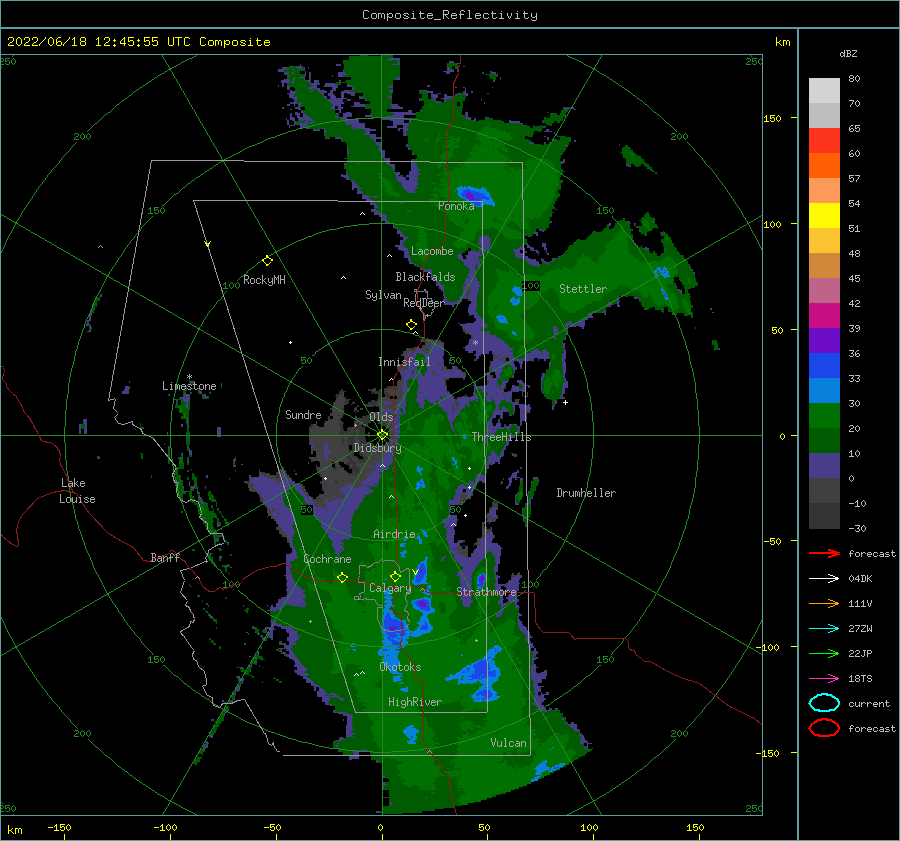Click the Sundre city label
Image resolution: width=900 pixels, height=841 pixels.
tap(303, 414)
